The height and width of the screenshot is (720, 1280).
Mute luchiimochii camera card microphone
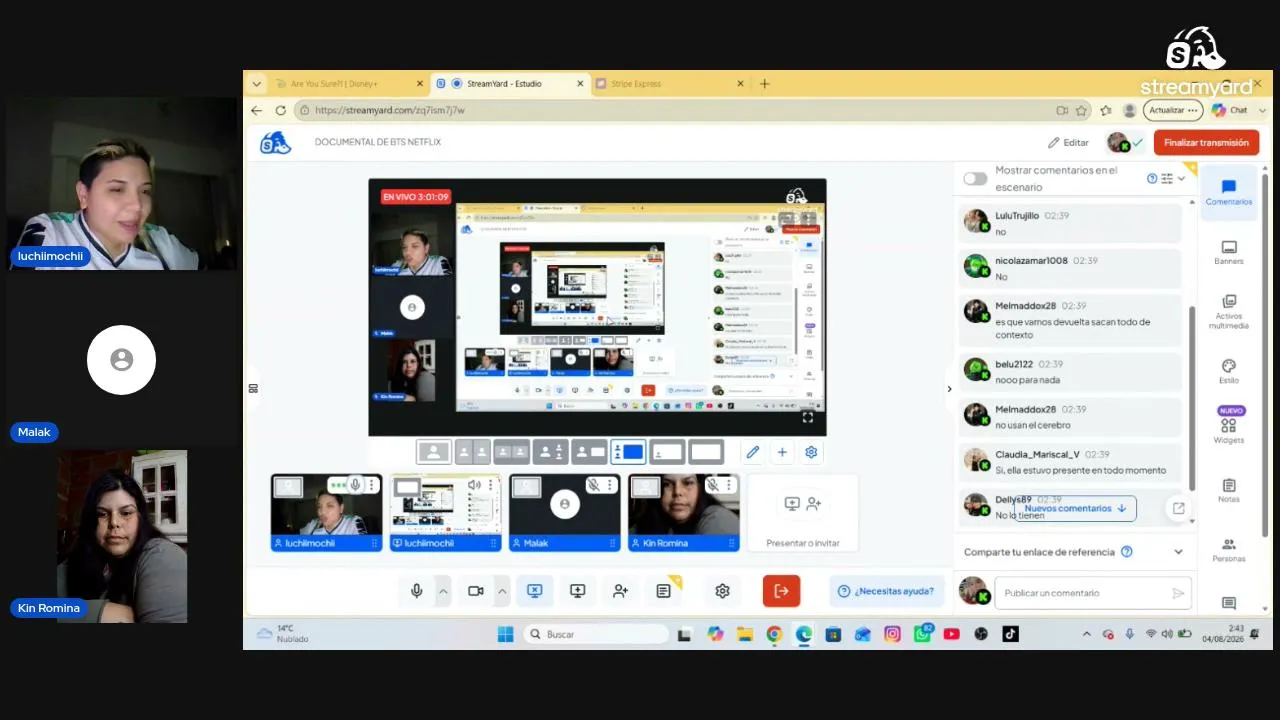pos(354,485)
